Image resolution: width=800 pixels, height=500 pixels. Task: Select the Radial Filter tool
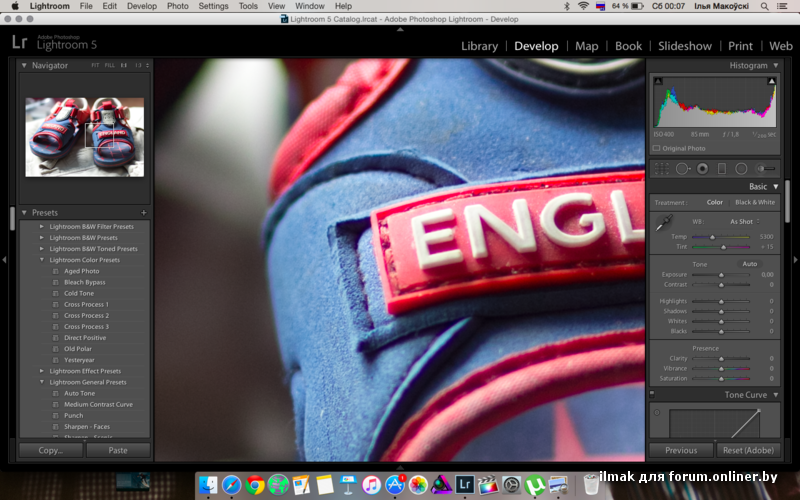[x=741, y=168]
